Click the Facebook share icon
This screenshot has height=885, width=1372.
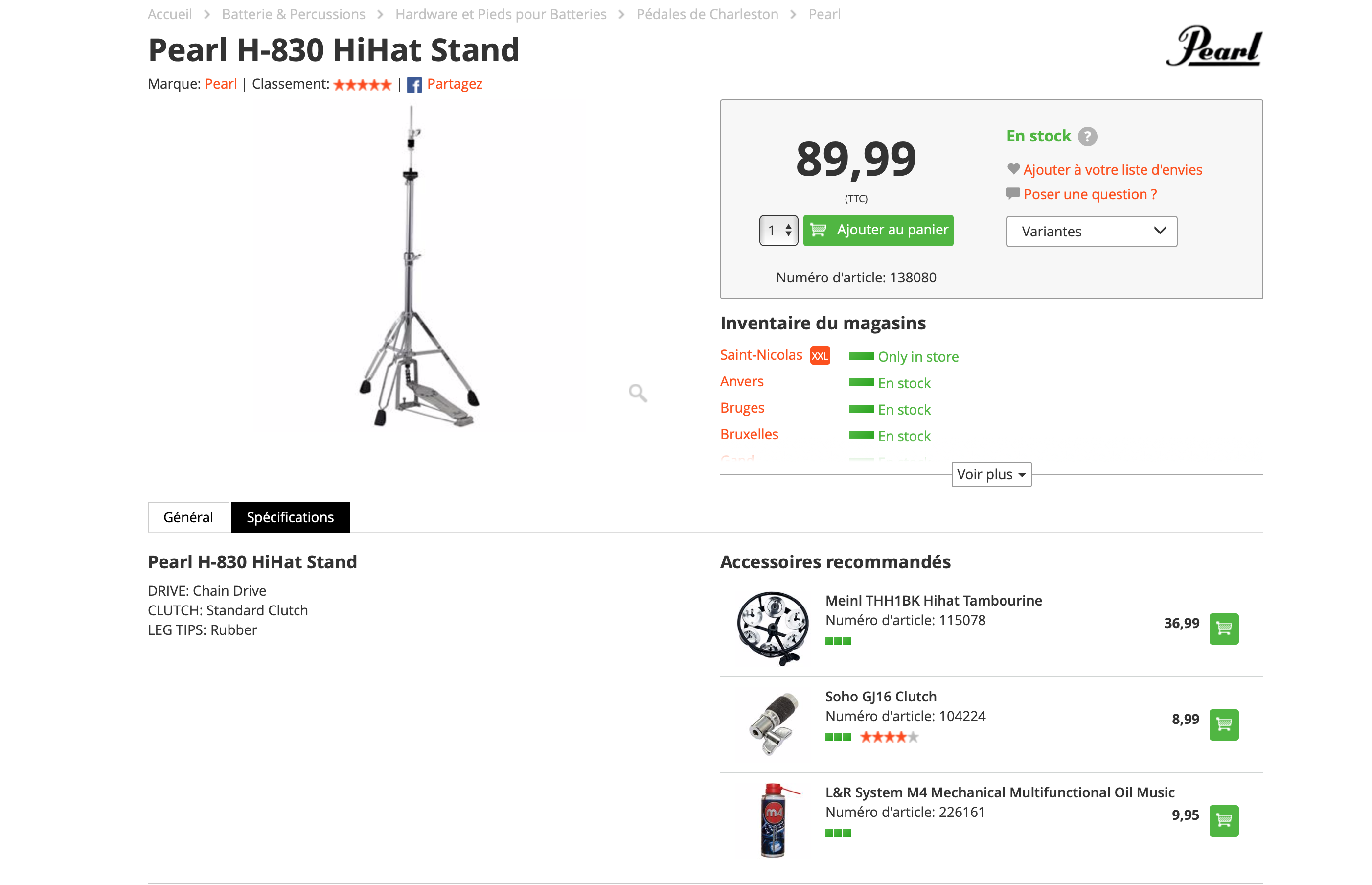tap(414, 85)
